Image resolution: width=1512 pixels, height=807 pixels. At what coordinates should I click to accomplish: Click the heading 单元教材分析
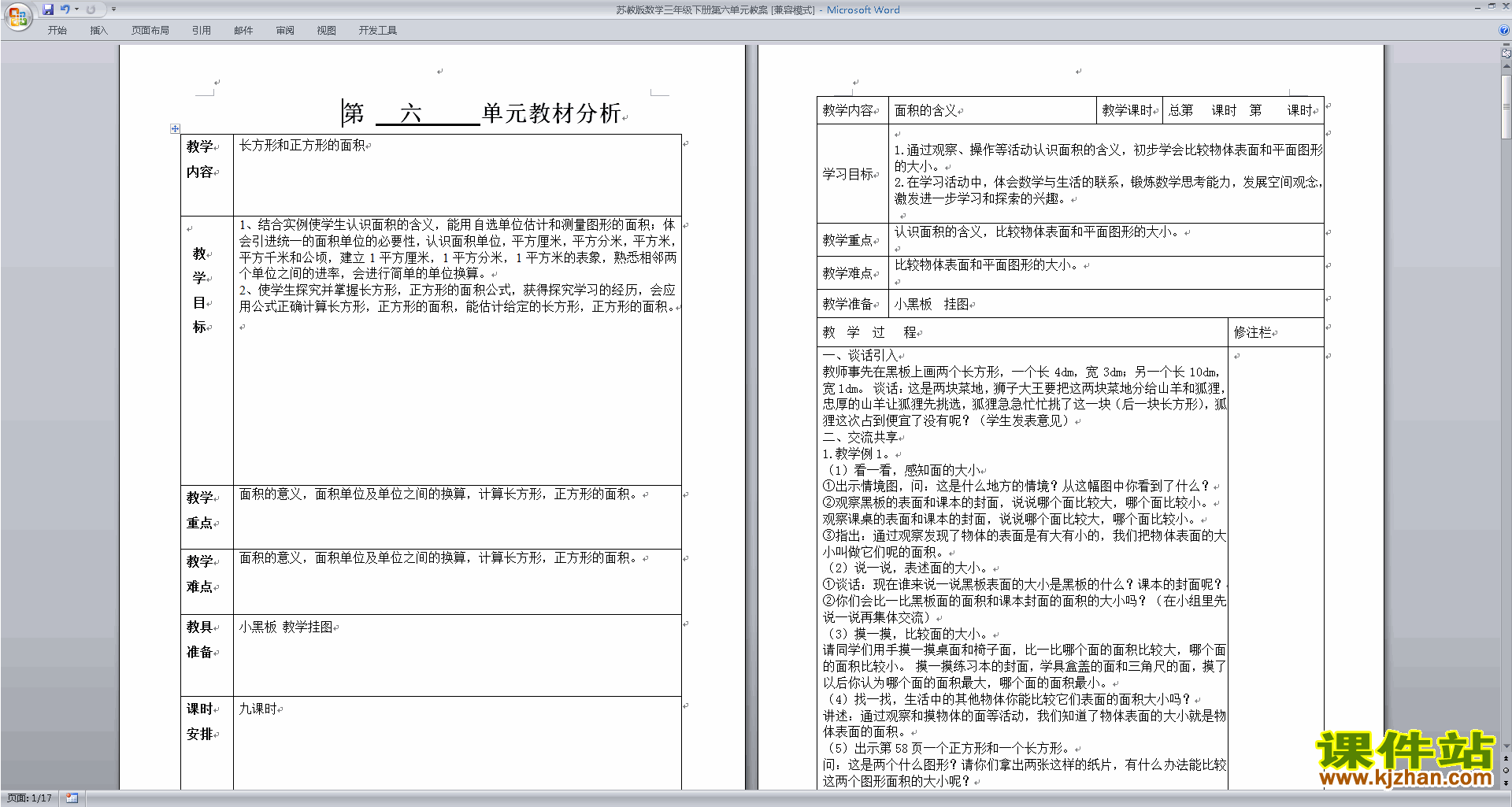(x=551, y=113)
